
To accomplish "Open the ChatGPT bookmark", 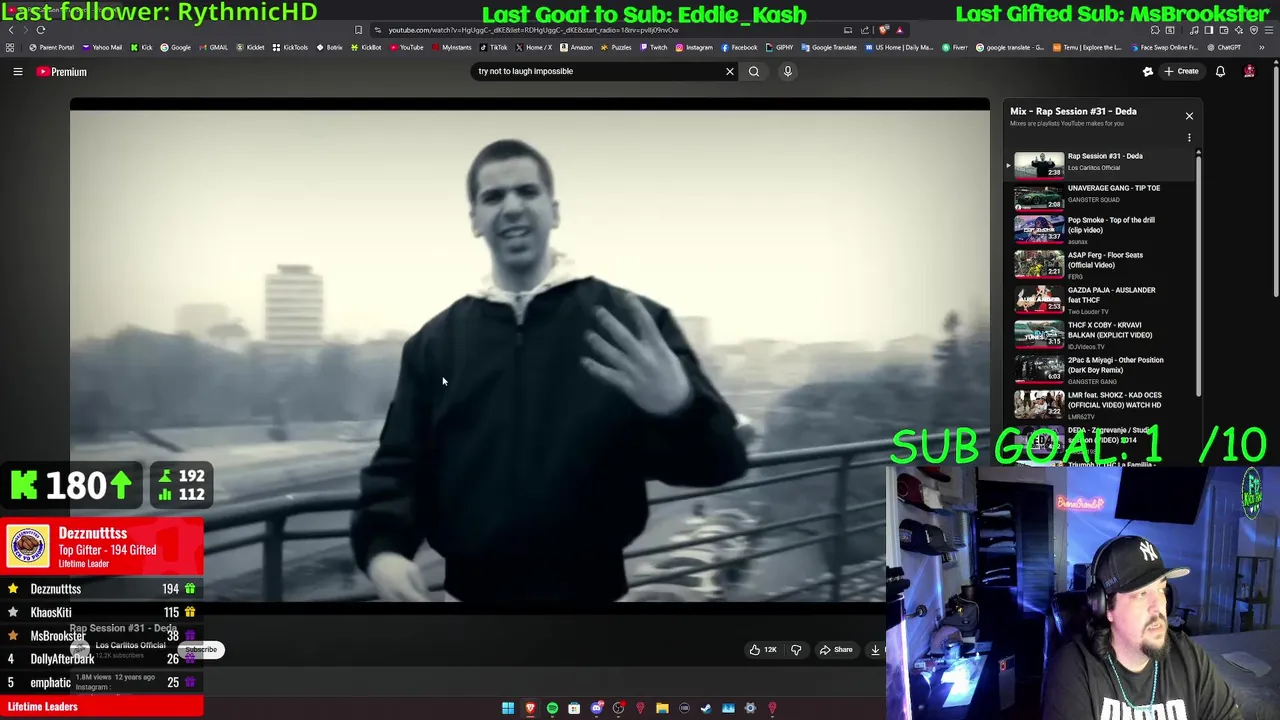I will point(1224,47).
